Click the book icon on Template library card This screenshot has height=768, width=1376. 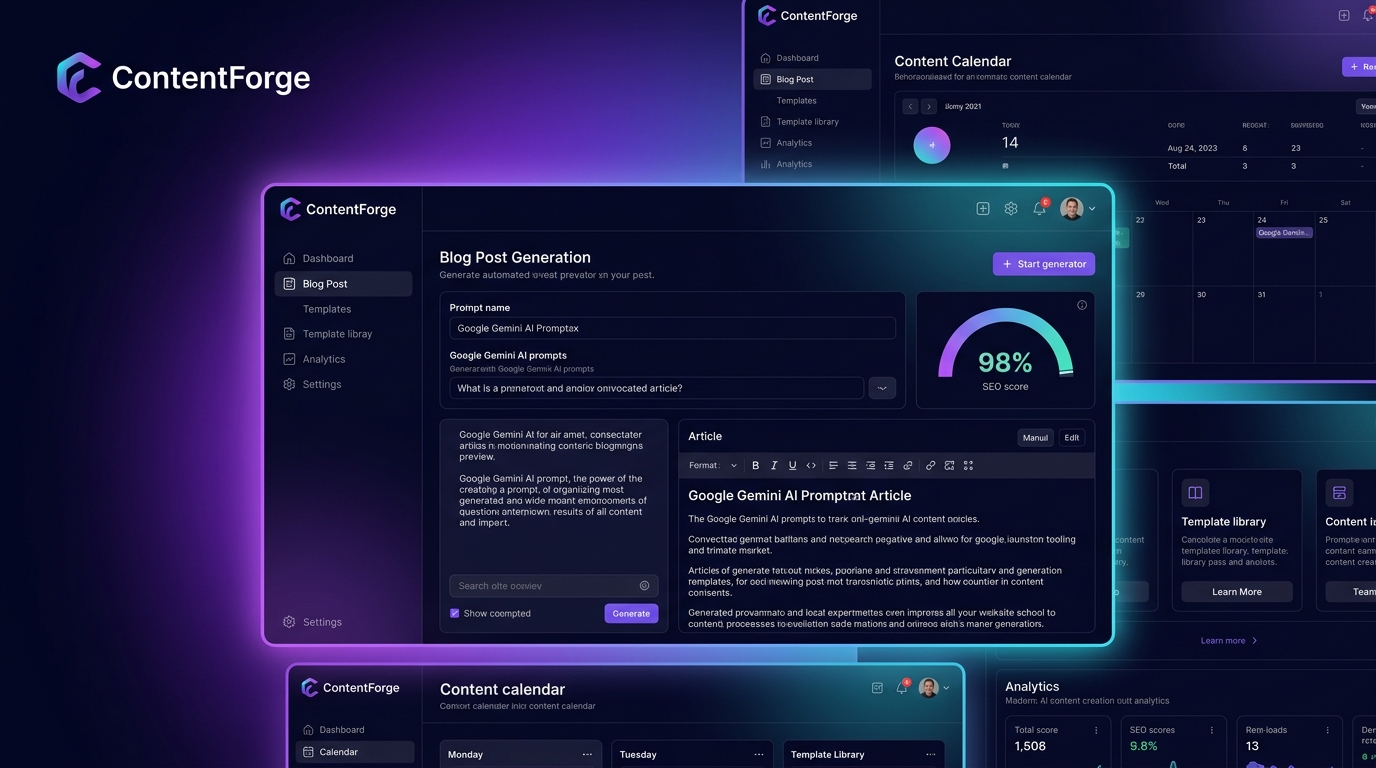1195,493
